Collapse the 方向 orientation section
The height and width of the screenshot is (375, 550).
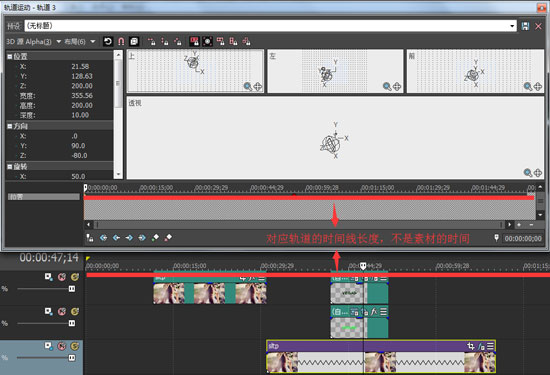click(10, 126)
